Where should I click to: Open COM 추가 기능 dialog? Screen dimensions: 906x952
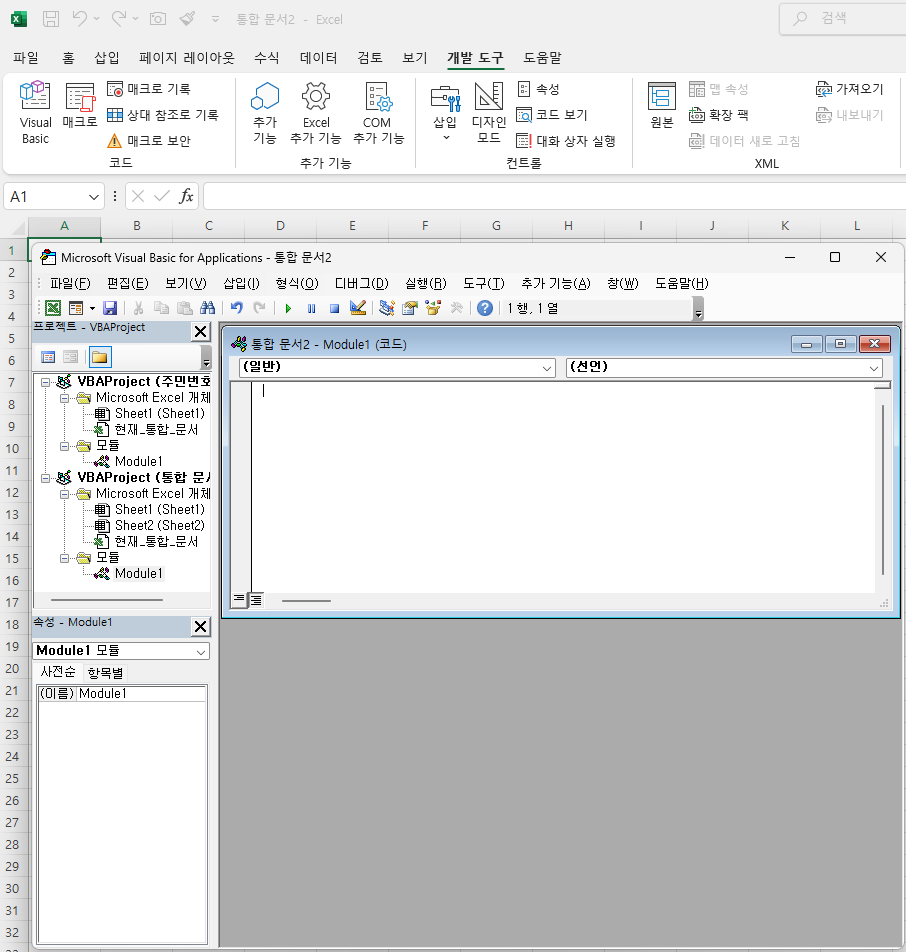[x=379, y=113]
